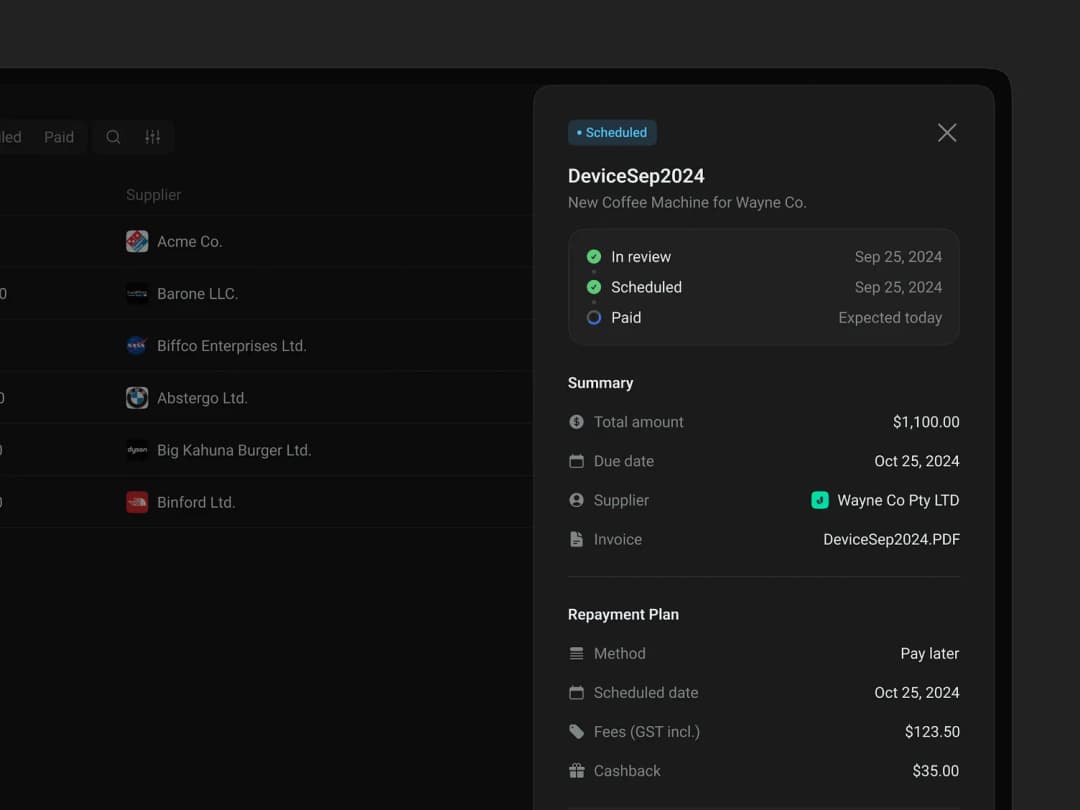Click the Scheduled status badge

612,132
